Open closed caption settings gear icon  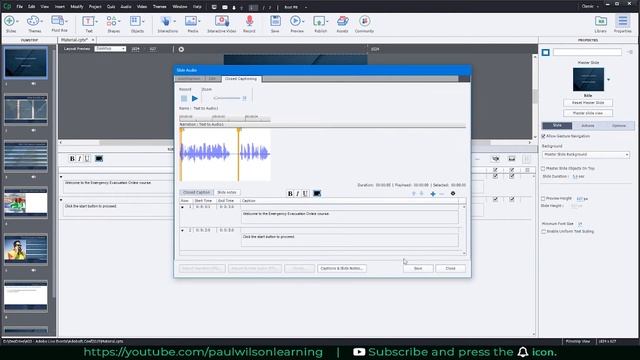(x=453, y=193)
